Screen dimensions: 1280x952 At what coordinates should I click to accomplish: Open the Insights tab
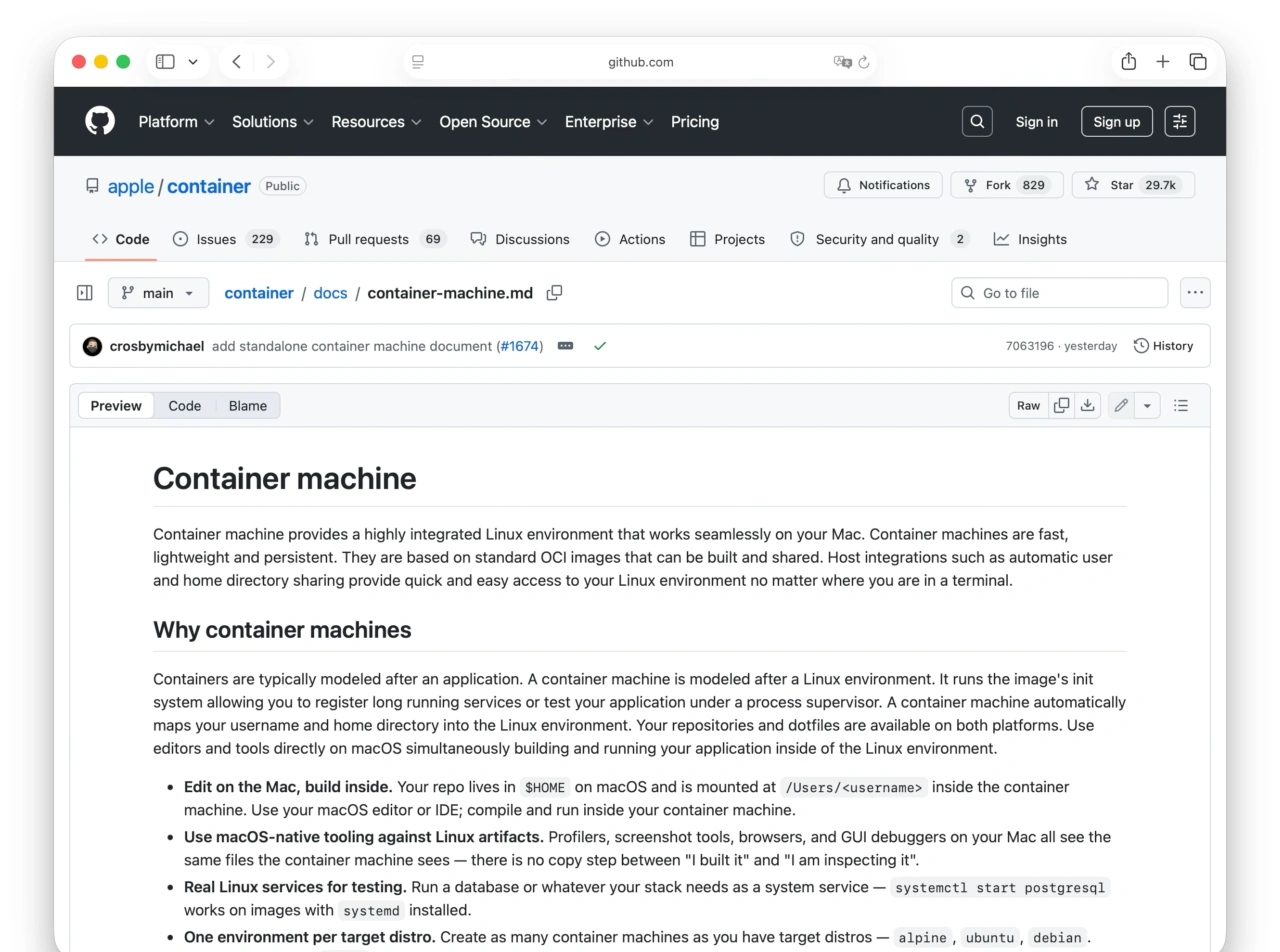[x=1030, y=239]
